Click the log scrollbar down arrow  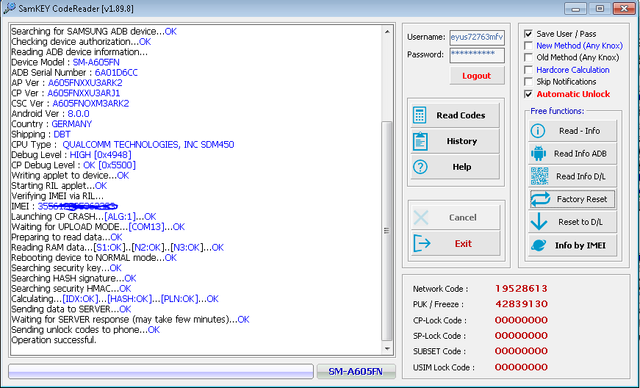(387, 348)
